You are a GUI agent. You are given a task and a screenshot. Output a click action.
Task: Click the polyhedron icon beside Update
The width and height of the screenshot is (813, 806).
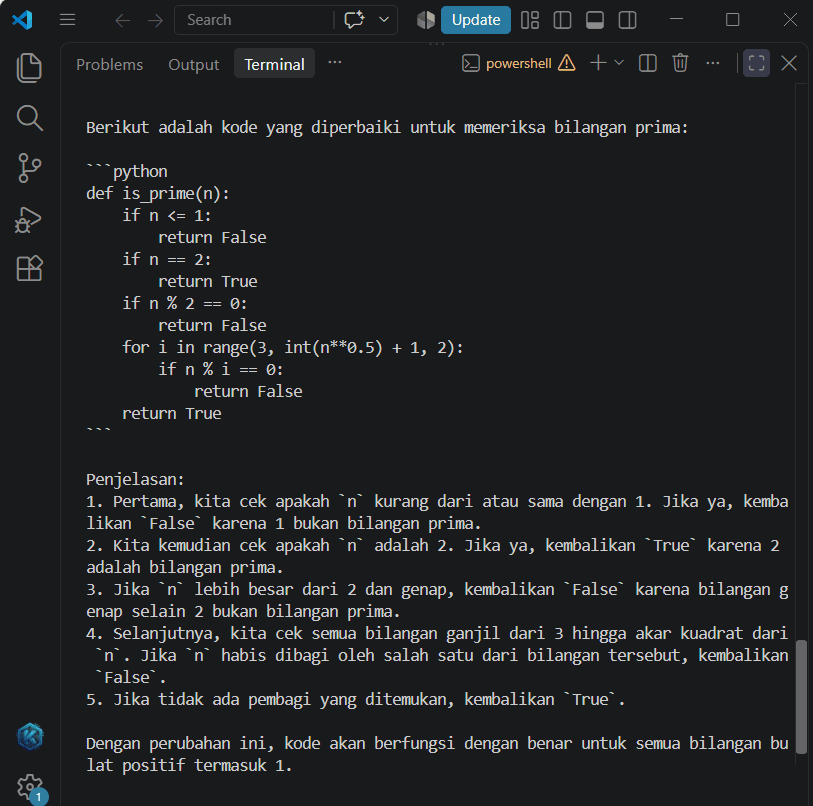[426, 20]
